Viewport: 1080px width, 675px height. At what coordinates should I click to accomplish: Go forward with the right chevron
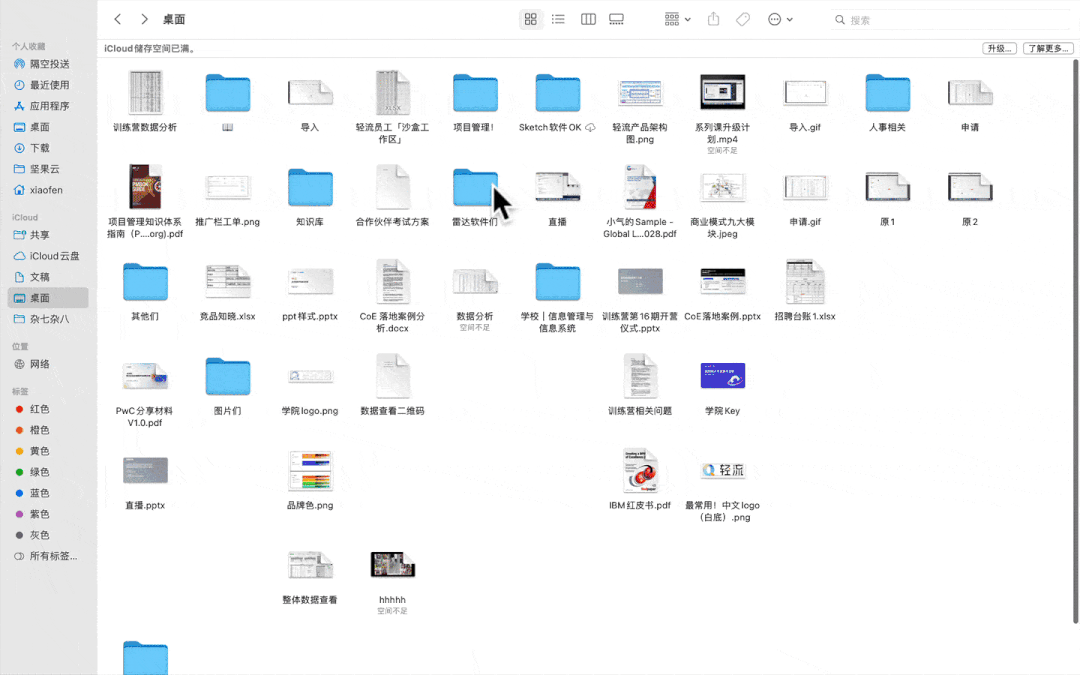pyautogui.click(x=144, y=19)
